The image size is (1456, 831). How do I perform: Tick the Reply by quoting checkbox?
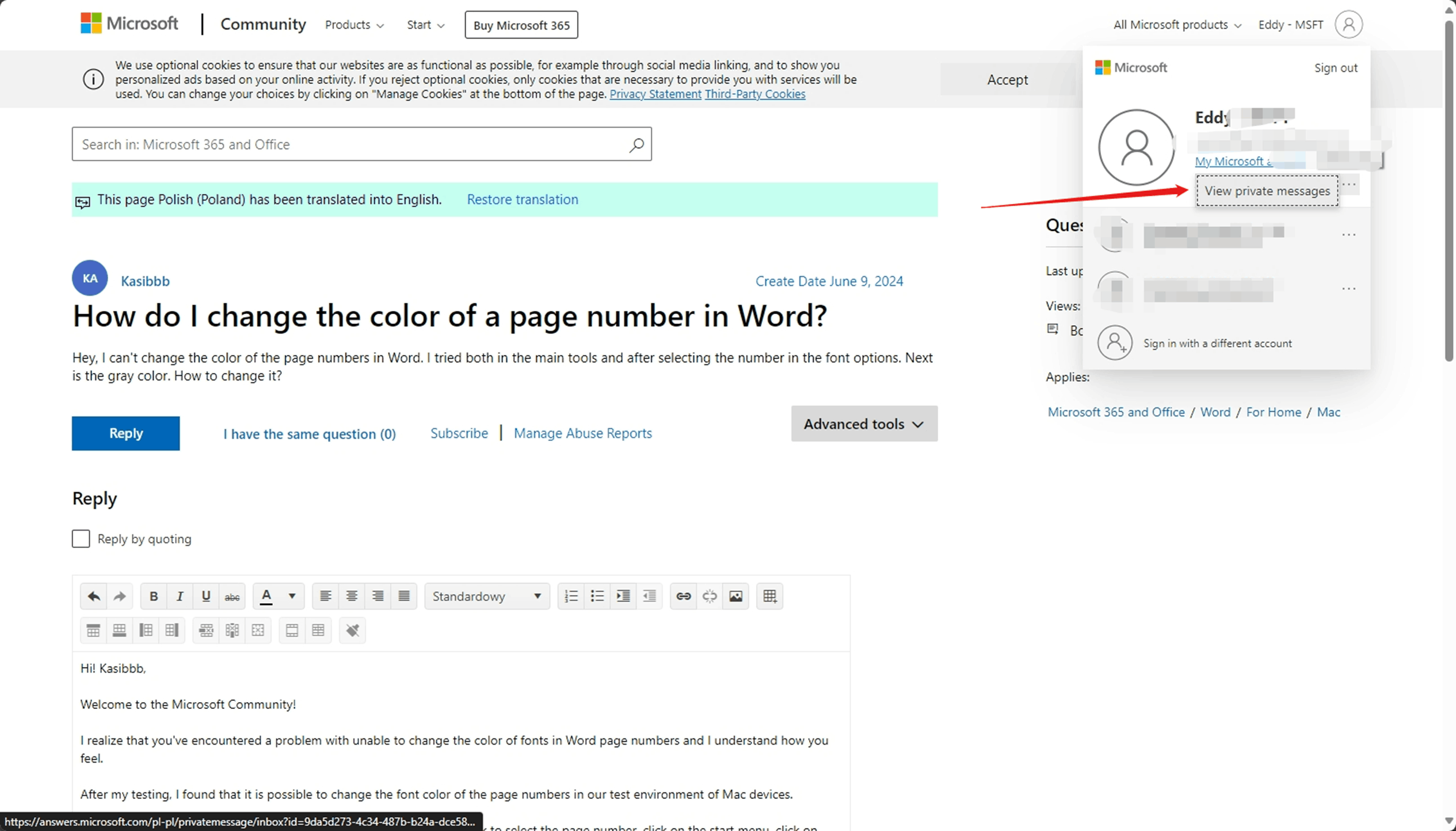tap(81, 539)
